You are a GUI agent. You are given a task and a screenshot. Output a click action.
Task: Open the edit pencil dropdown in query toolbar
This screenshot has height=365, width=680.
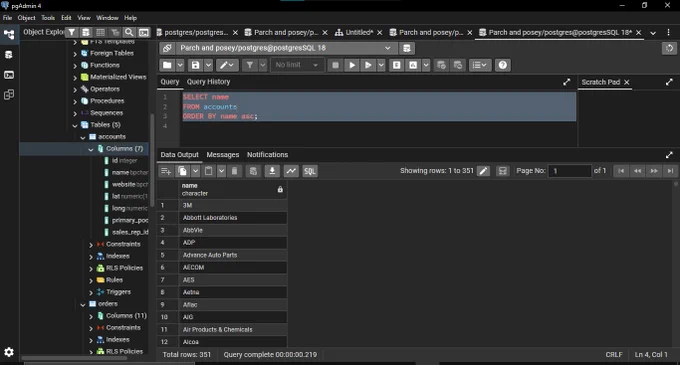[x=227, y=65]
